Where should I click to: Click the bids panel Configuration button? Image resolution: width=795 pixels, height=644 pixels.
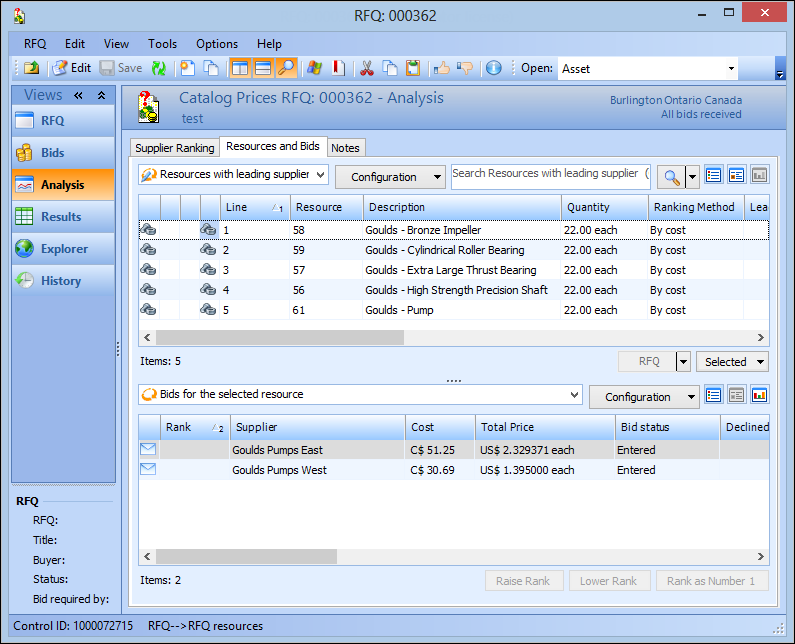pos(644,397)
